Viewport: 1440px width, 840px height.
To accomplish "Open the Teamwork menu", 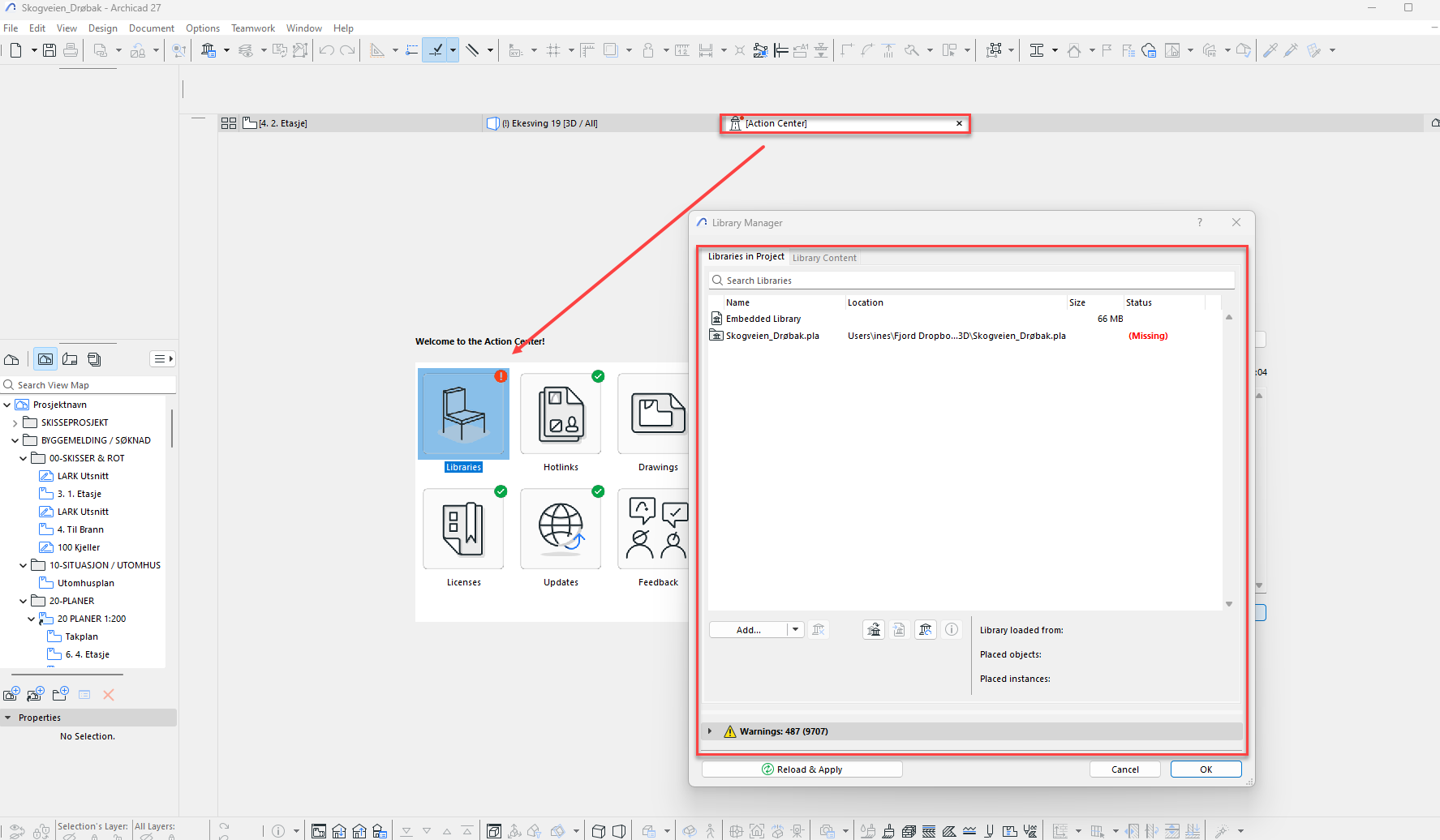I will (252, 28).
